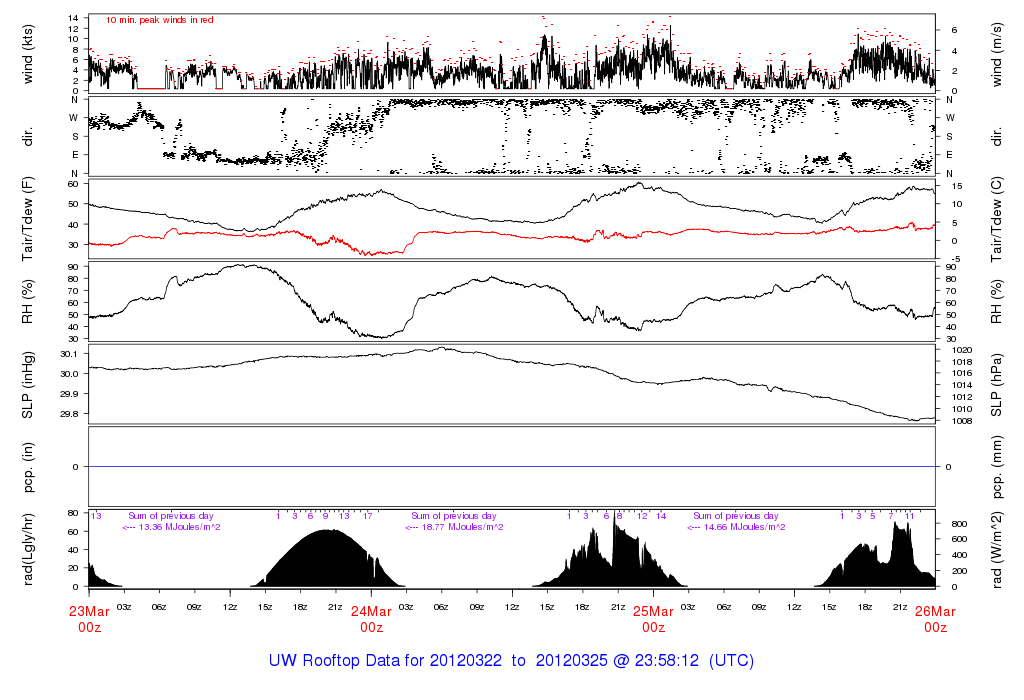Screen dimensions: 1024x700
Task: Click the '10 min. peak winds in red' legend
Action: [x=159, y=20]
